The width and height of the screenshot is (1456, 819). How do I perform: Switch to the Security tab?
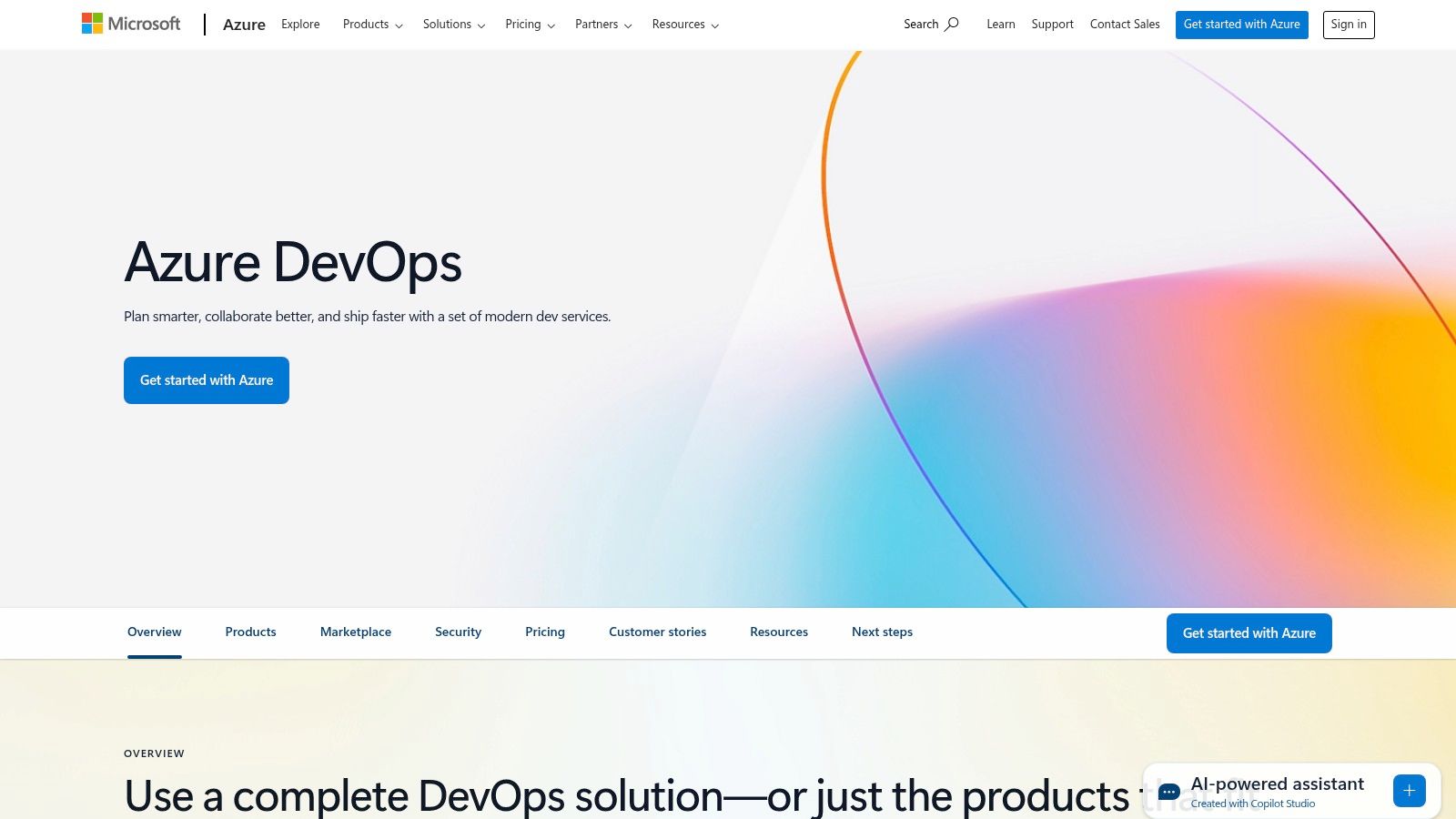pos(458,632)
